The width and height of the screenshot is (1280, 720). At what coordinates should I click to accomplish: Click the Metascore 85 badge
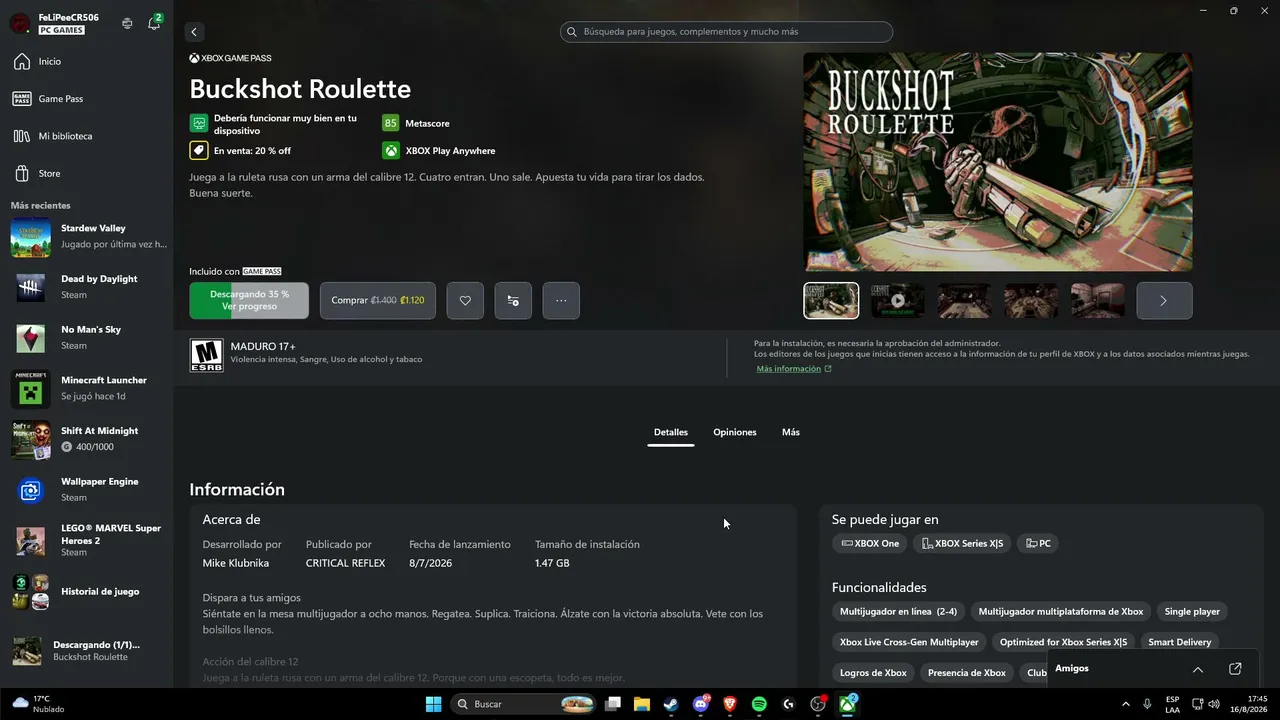coord(390,123)
